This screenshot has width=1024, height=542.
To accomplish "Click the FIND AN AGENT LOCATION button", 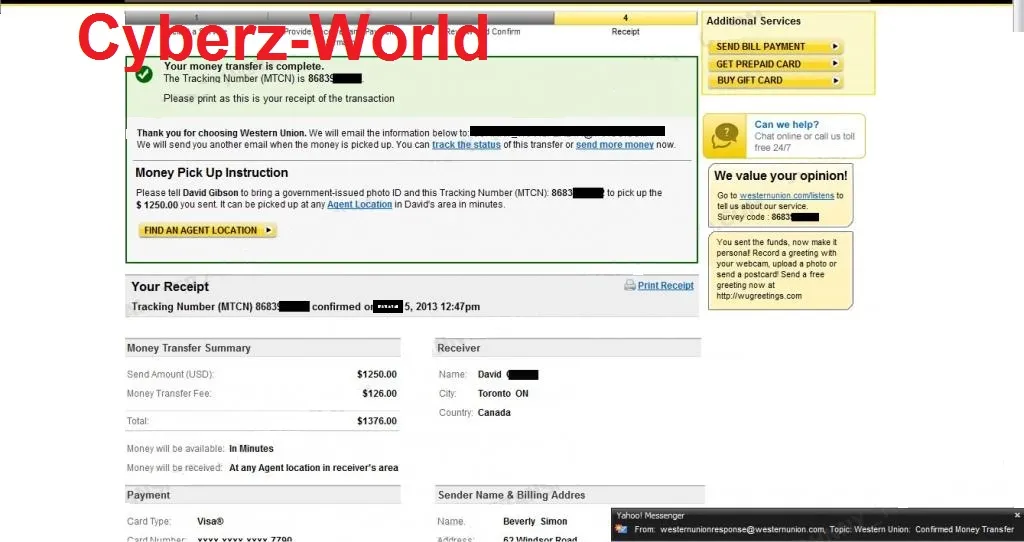I will pos(208,231).
